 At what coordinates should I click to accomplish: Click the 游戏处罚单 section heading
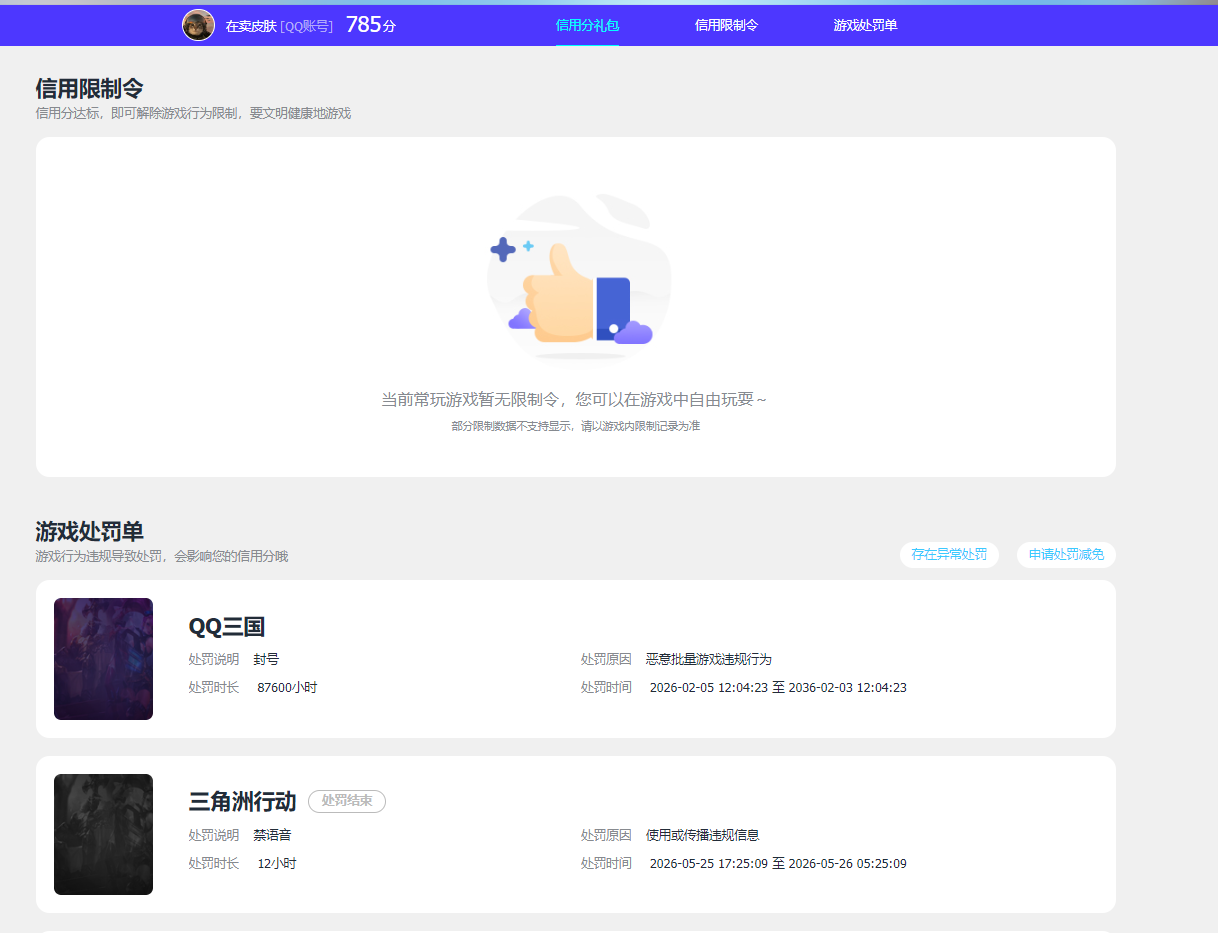pos(89,531)
